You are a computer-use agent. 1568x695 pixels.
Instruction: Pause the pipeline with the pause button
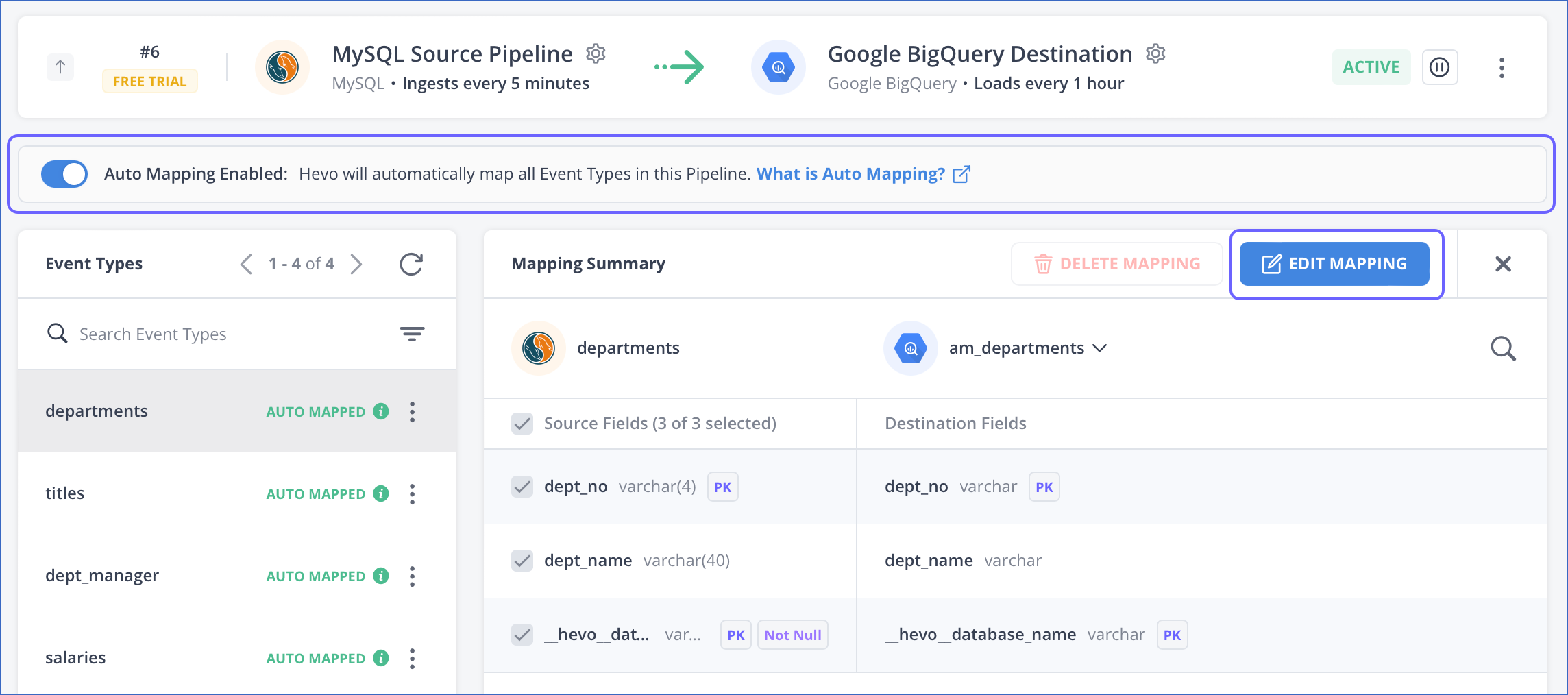[x=1440, y=67]
